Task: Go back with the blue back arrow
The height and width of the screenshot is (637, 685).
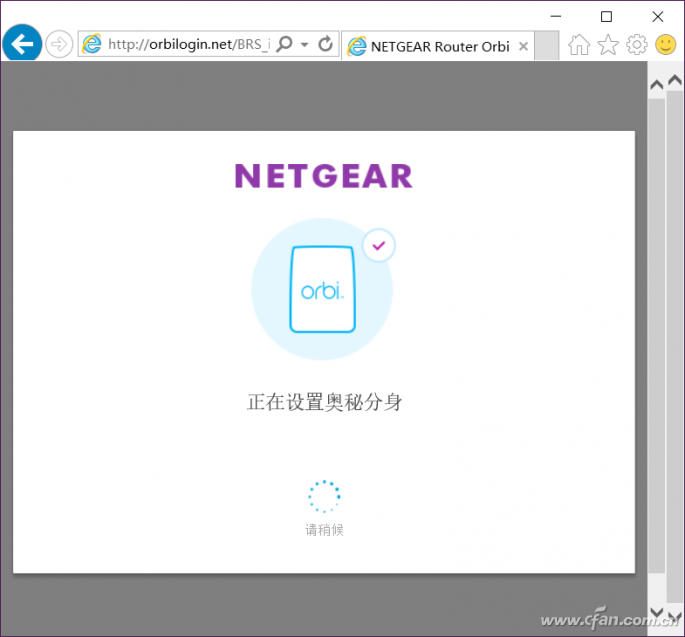Action: click(x=22, y=44)
